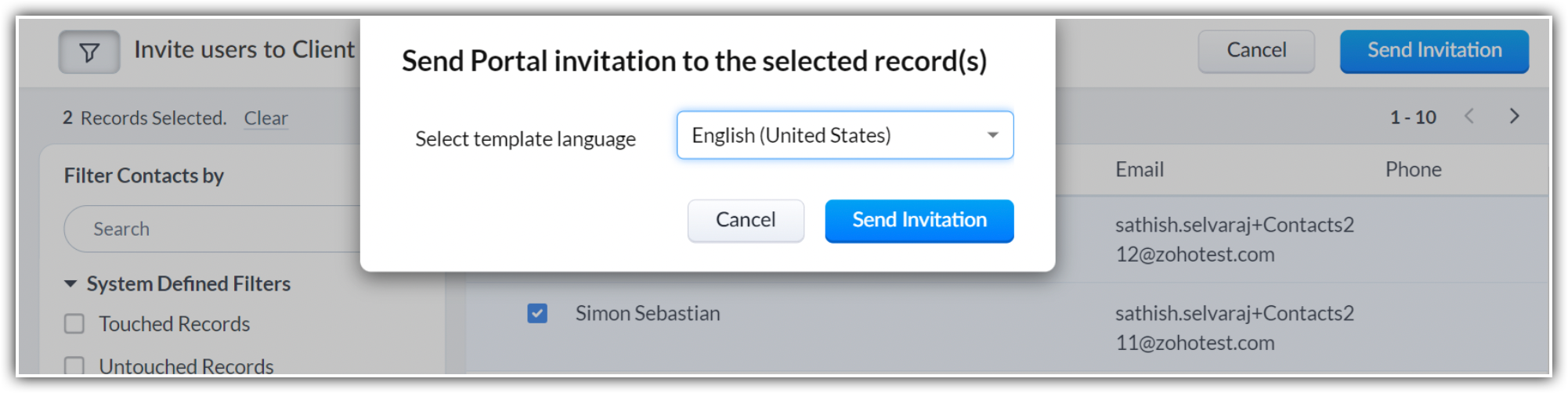
Task: Go to the previous page of records
Action: point(1469,117)
